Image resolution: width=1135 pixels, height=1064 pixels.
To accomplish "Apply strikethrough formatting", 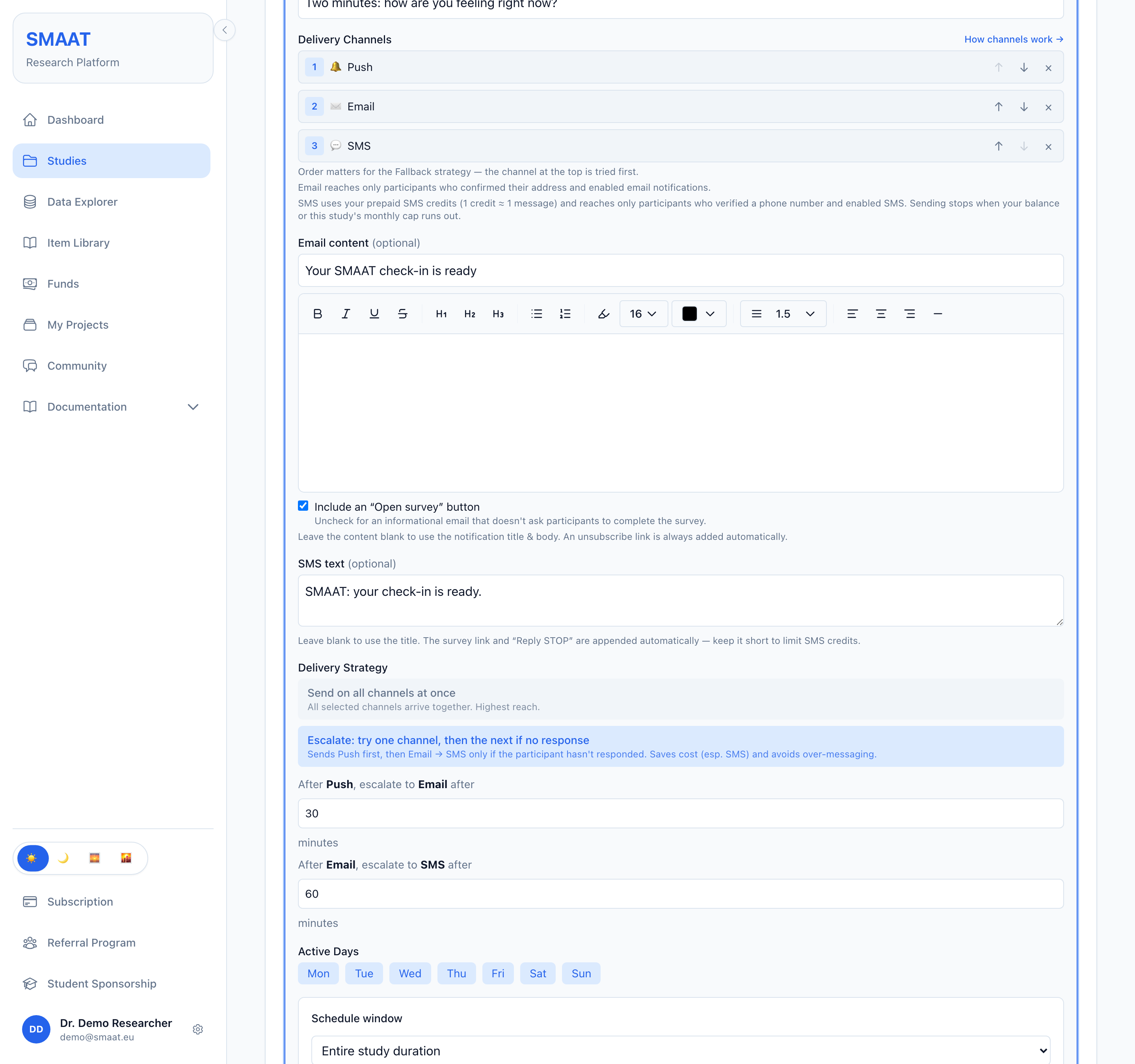I will (402, 314).
